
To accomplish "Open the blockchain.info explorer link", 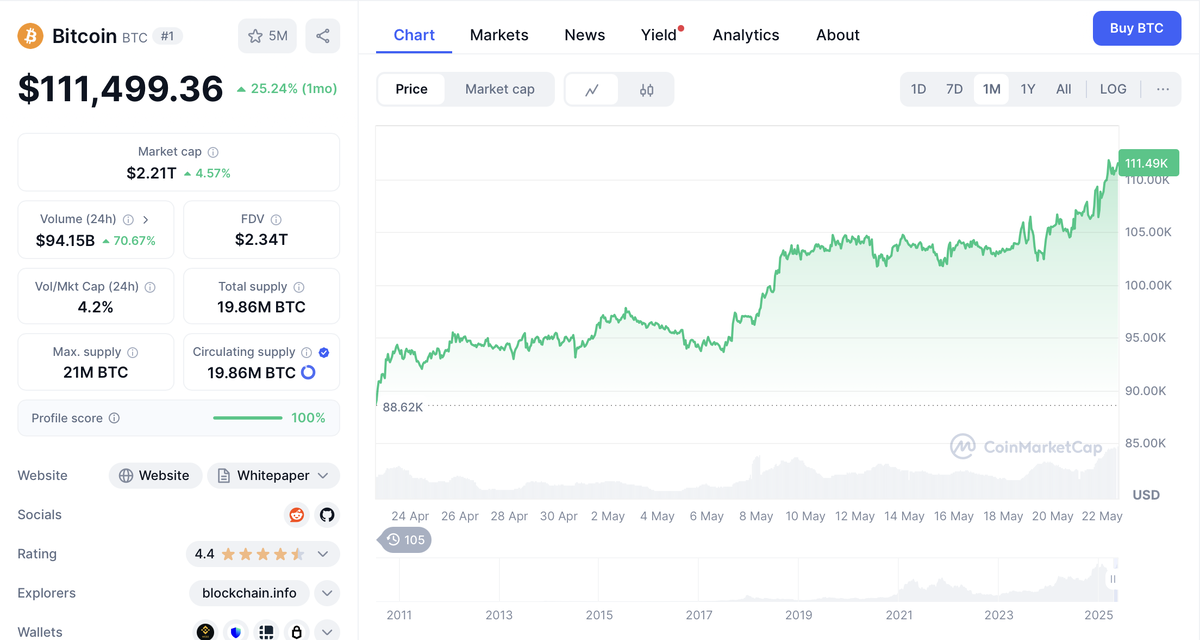I will [249, 593].
